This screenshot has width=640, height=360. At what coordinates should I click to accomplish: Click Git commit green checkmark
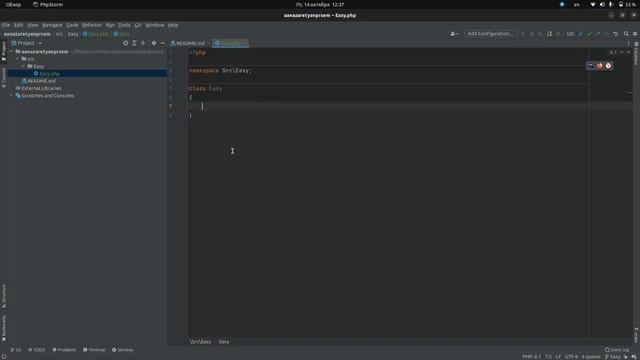point(589,33)
